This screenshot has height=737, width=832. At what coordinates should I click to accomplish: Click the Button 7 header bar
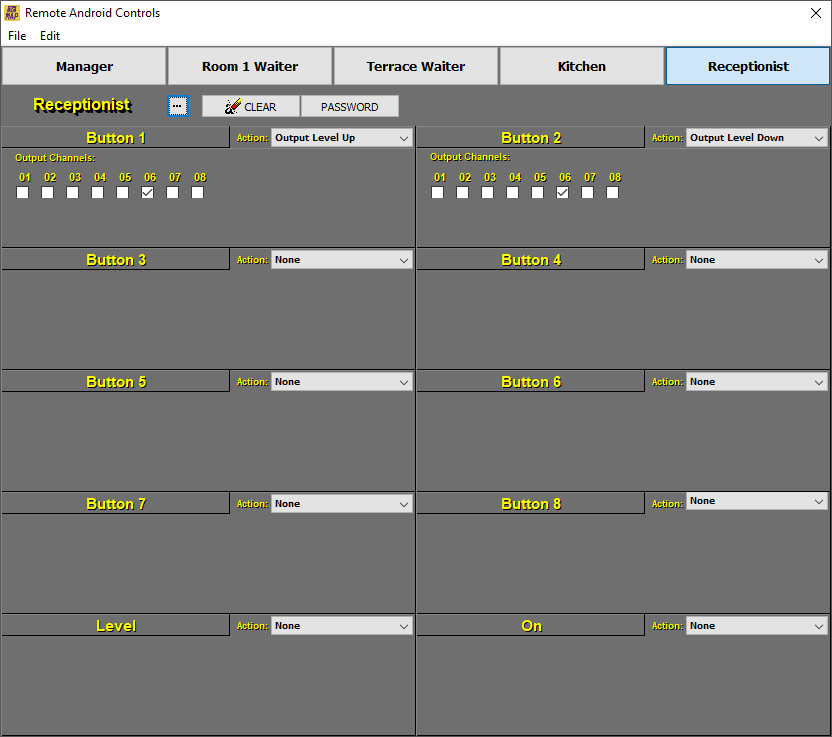click(115, 503)
